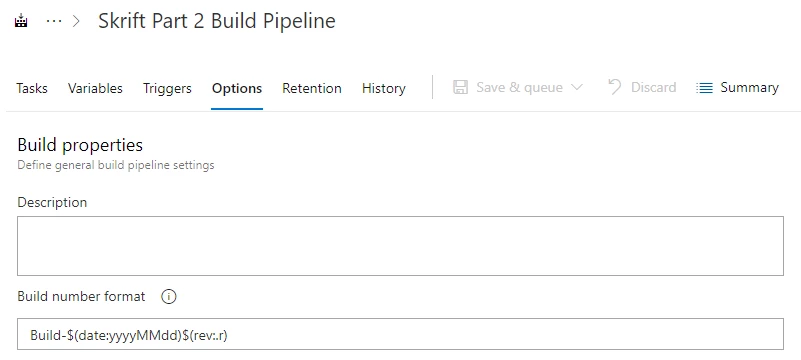The image size is (801, 360).
Task: Click the breadcrumb chevron separator
Action: pos(77,21)
